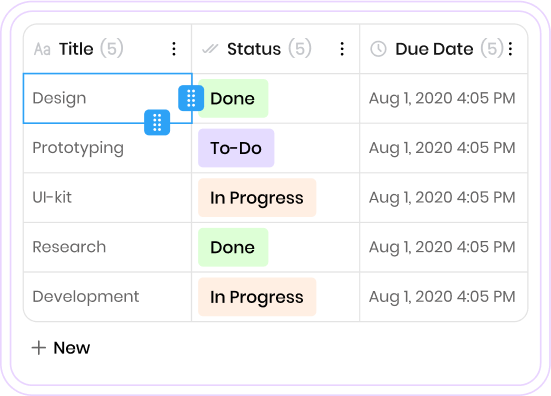Open the Done status tag for Design
The image size is (551, 396).
tap(233, 98)
